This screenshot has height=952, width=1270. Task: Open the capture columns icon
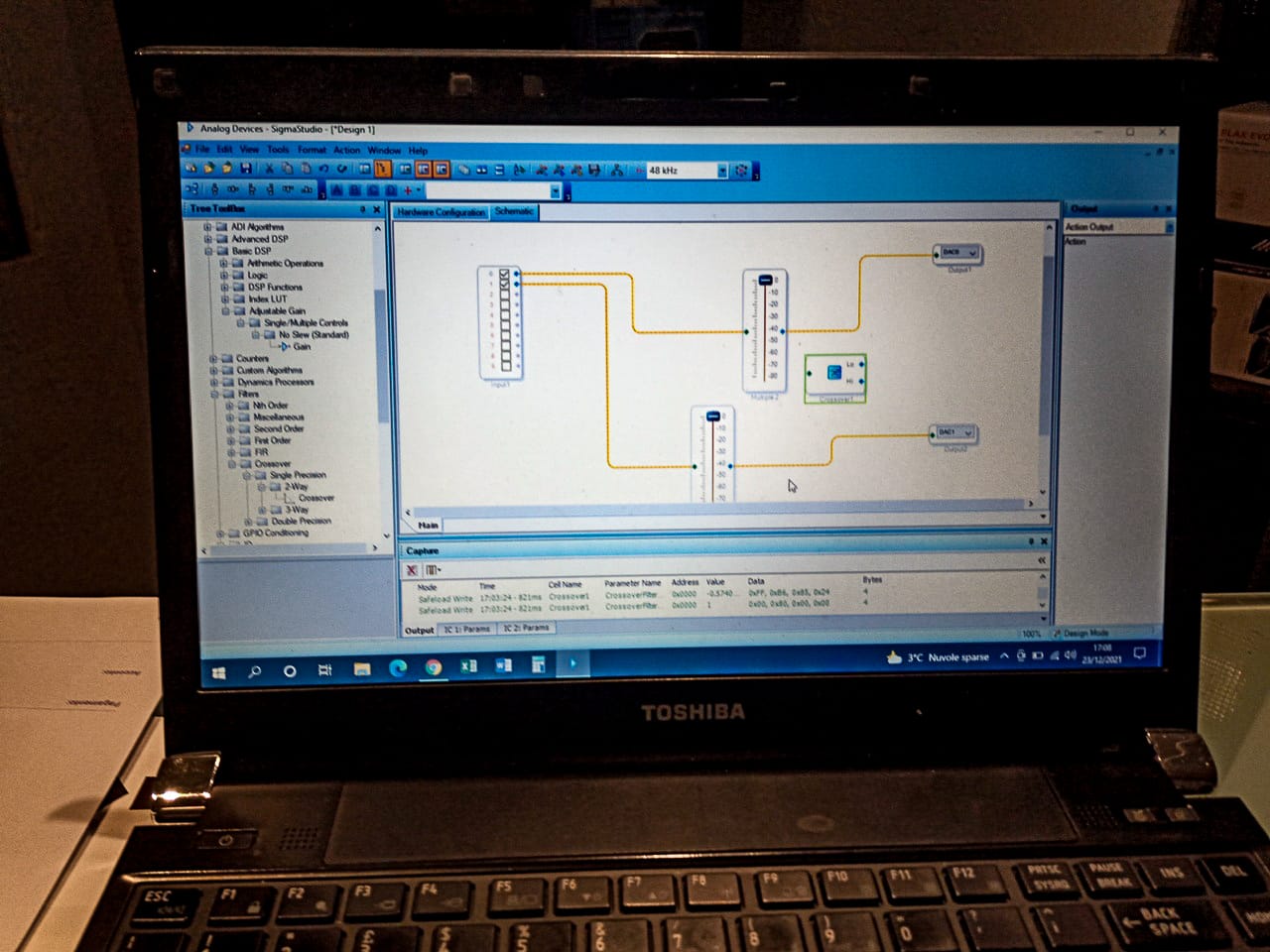pos(433,570)
